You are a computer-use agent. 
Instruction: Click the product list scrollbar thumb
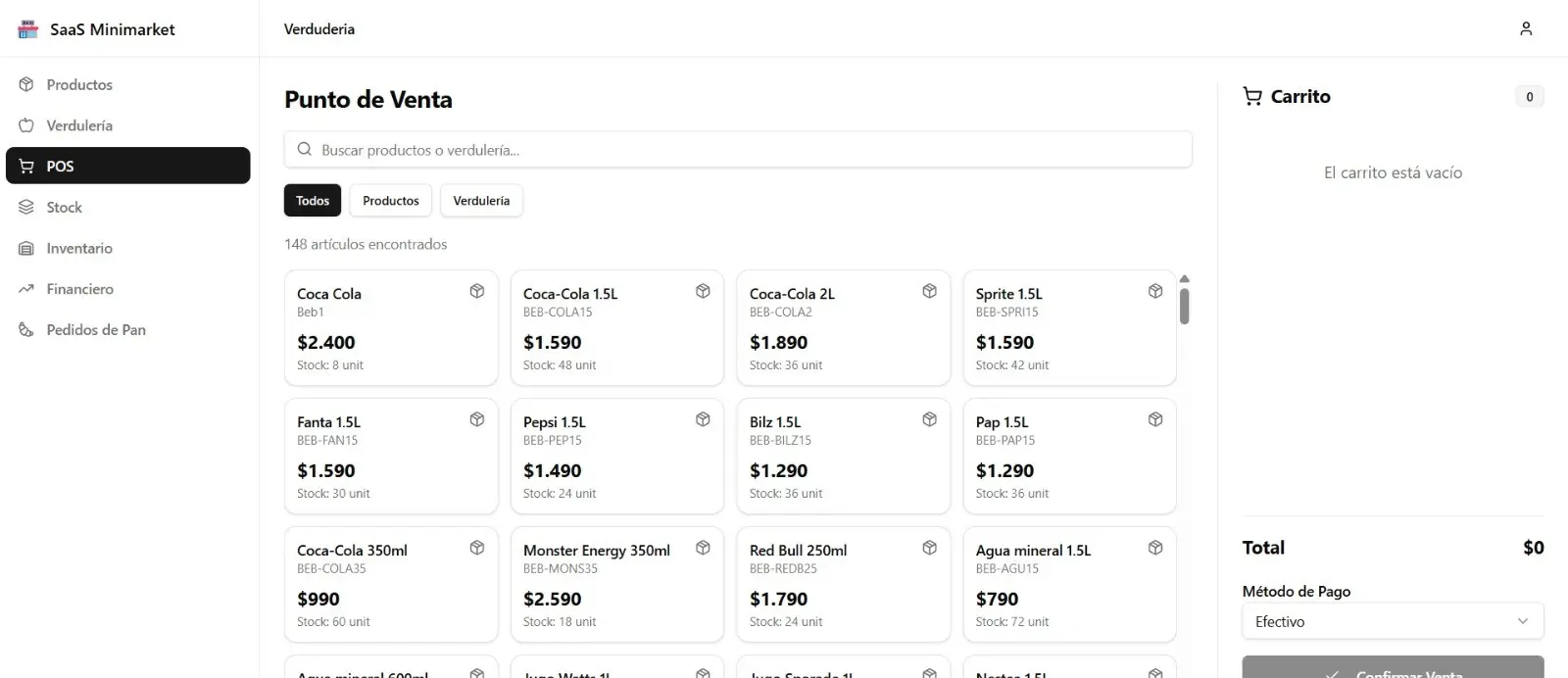1184,306
